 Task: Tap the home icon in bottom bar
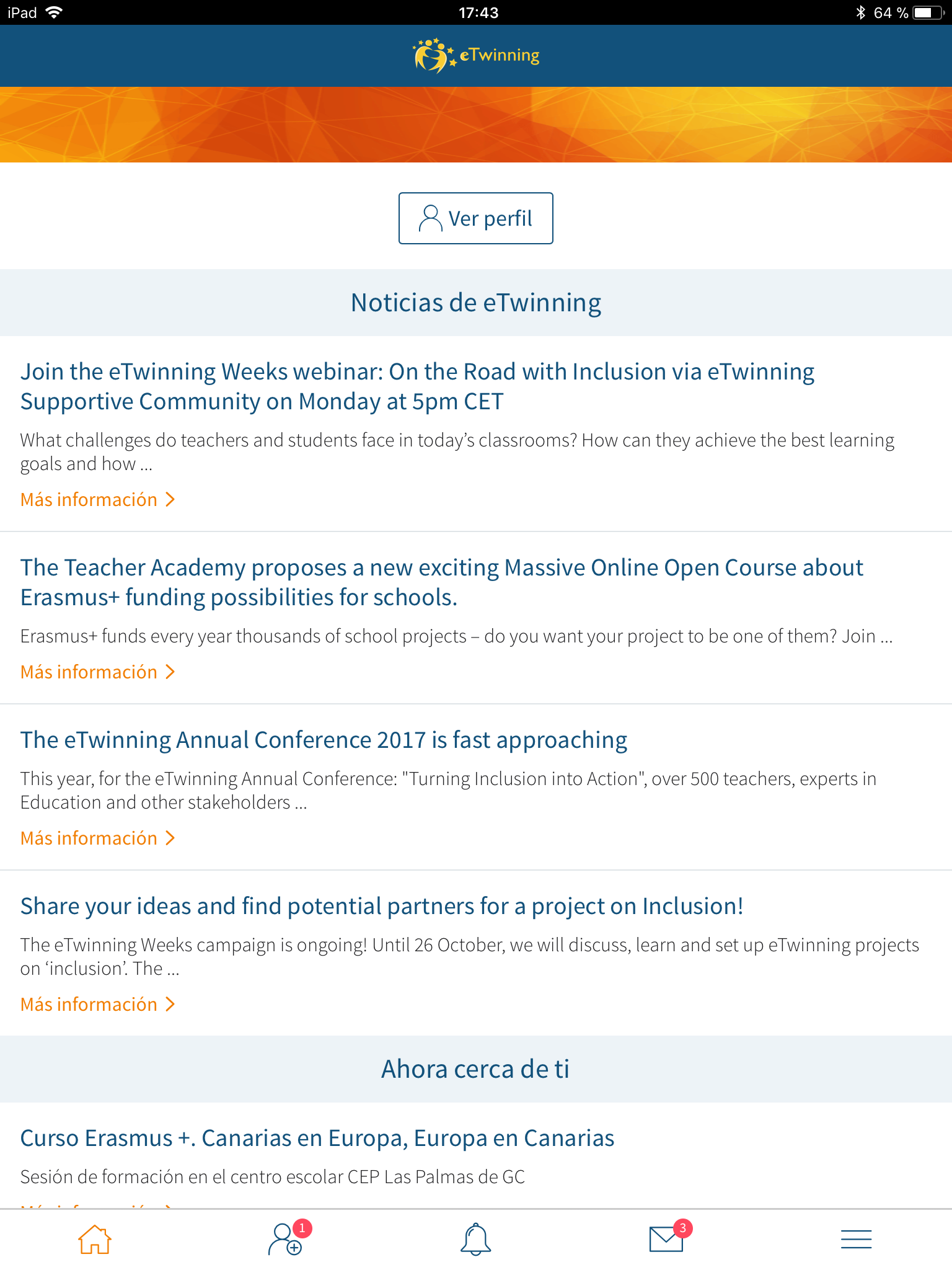tap(95, 1239)
